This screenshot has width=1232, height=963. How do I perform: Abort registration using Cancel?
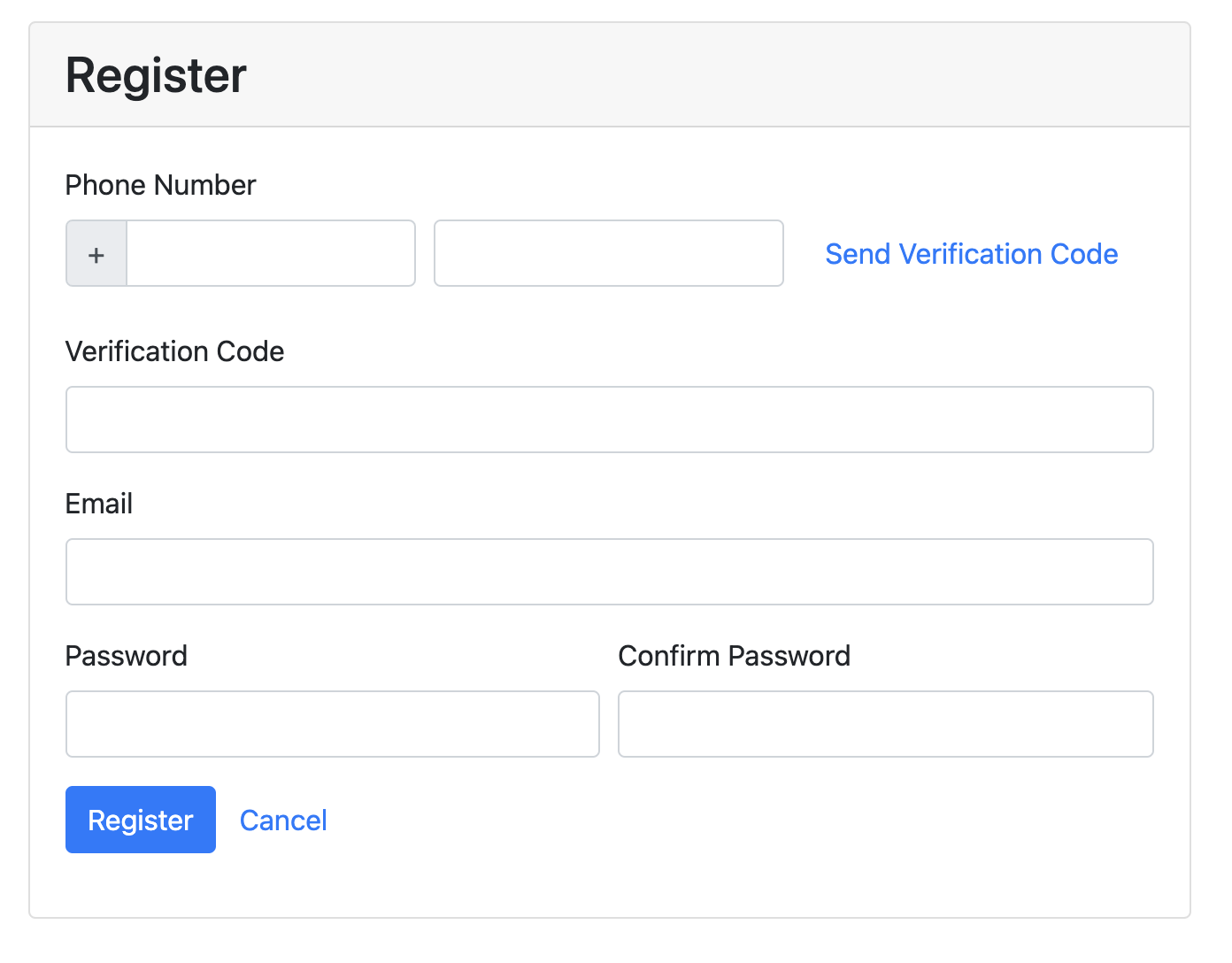pos(283,820)
